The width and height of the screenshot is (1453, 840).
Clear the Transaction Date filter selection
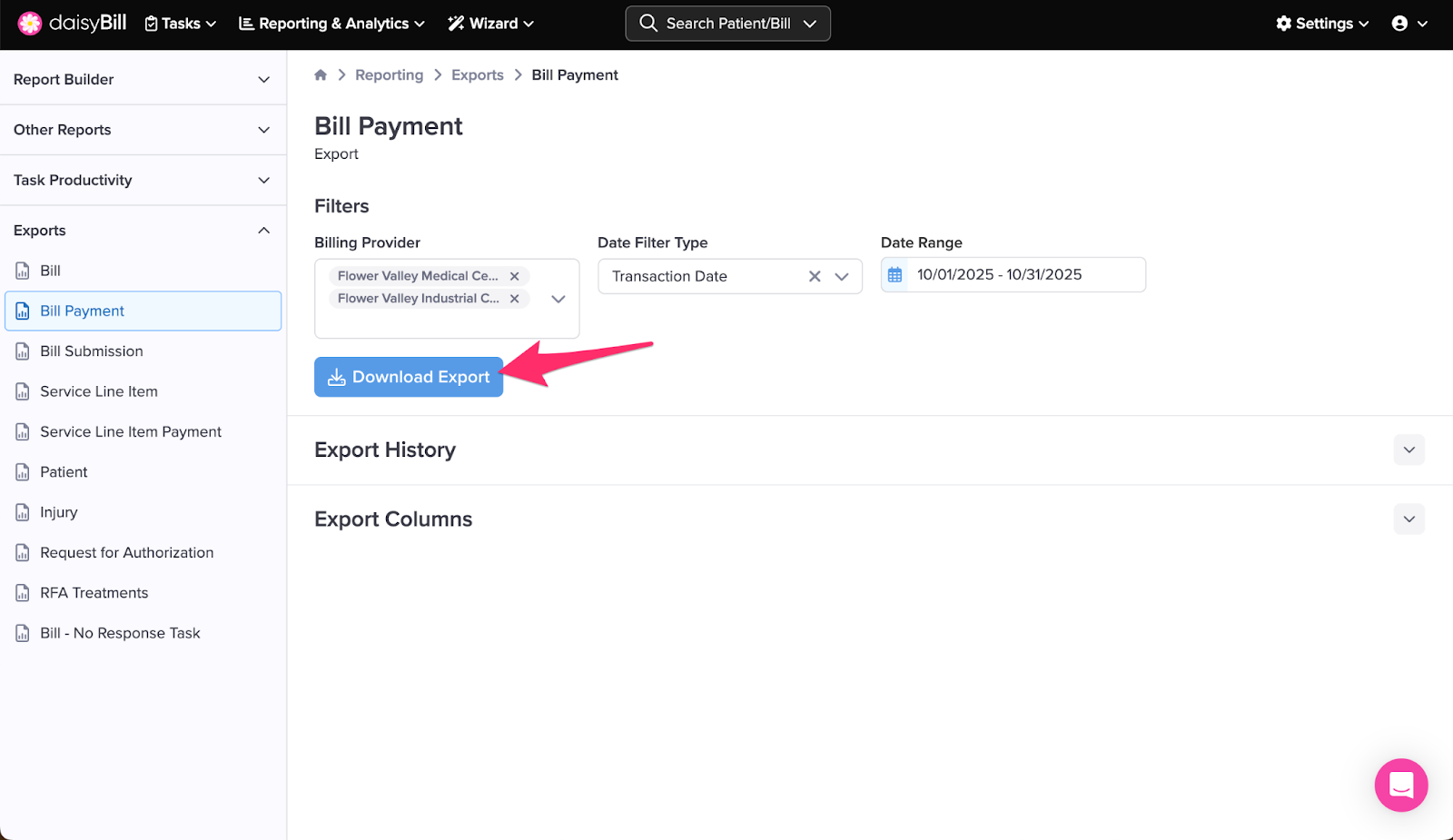(815, 277)
